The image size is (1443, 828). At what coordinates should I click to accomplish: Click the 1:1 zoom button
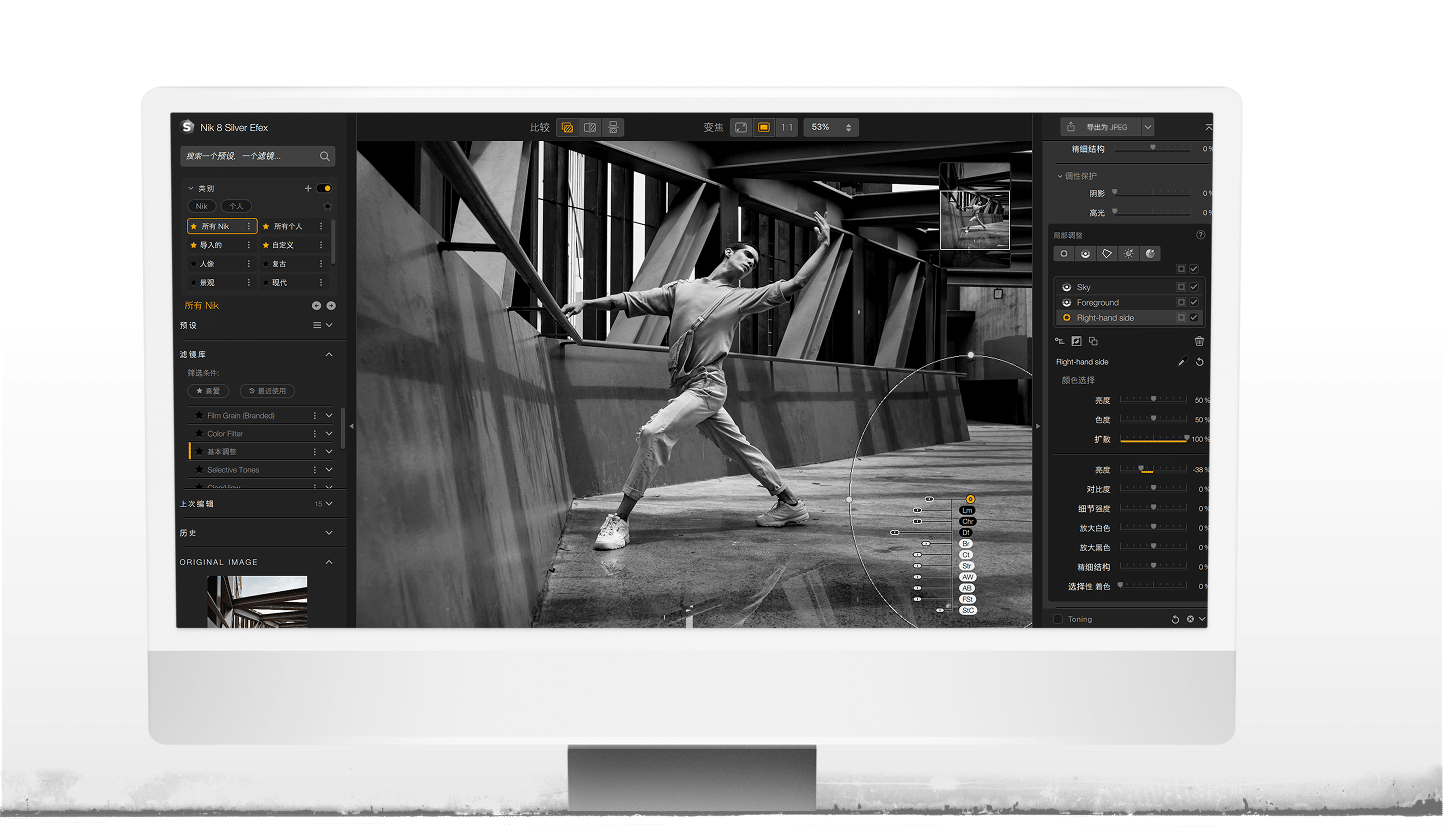click(x=787, y=127)
